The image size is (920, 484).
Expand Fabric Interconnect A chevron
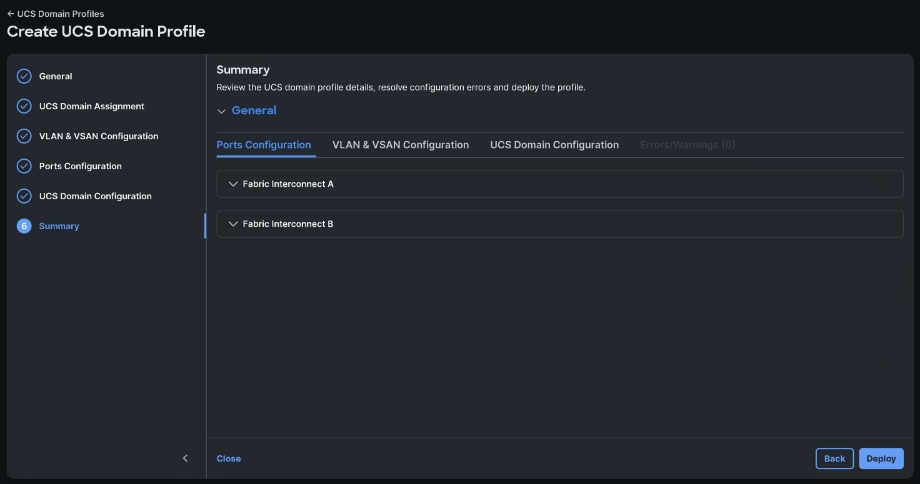point(233,184)
